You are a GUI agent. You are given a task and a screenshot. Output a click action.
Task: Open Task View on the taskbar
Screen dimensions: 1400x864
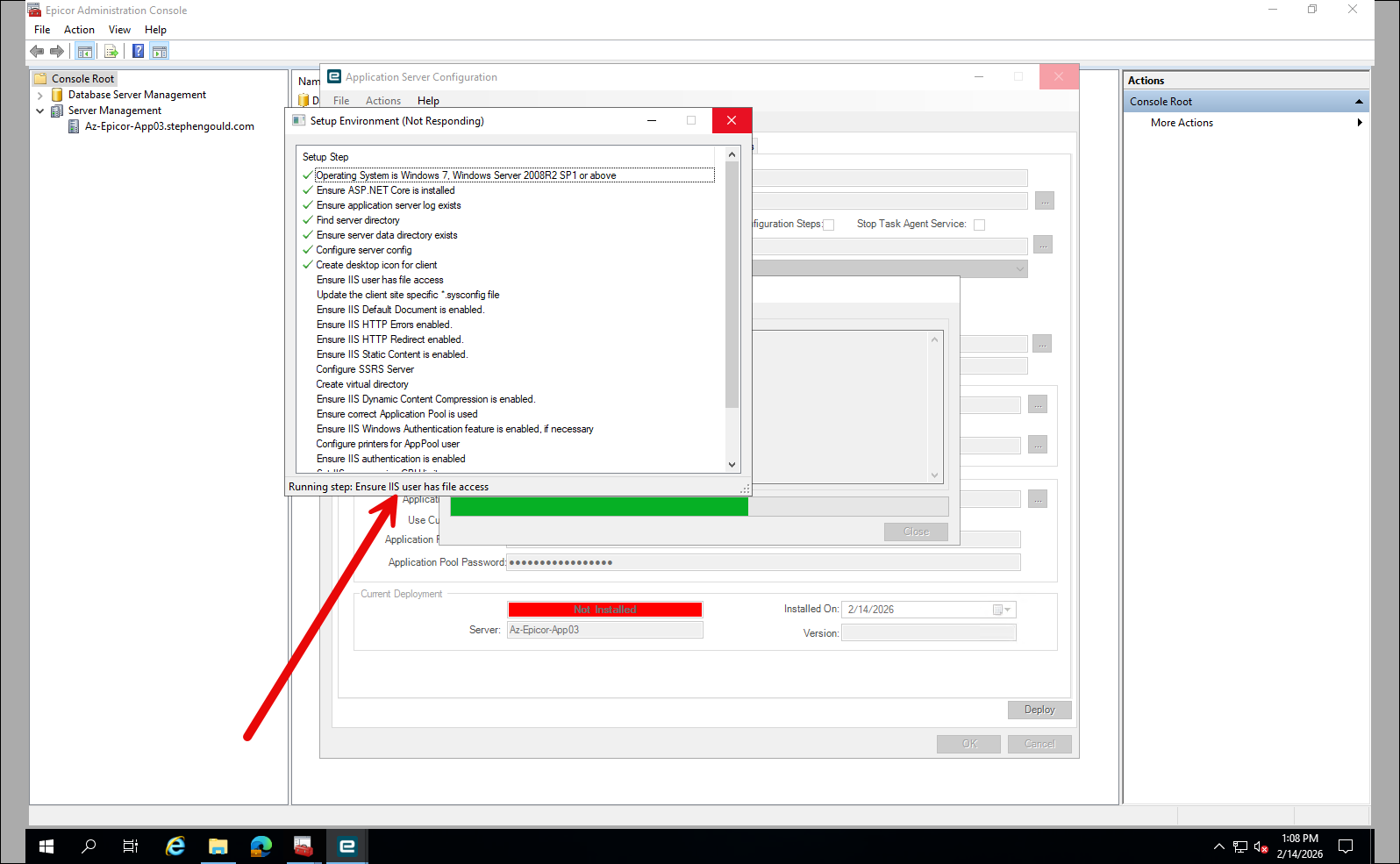pos(131,846)
